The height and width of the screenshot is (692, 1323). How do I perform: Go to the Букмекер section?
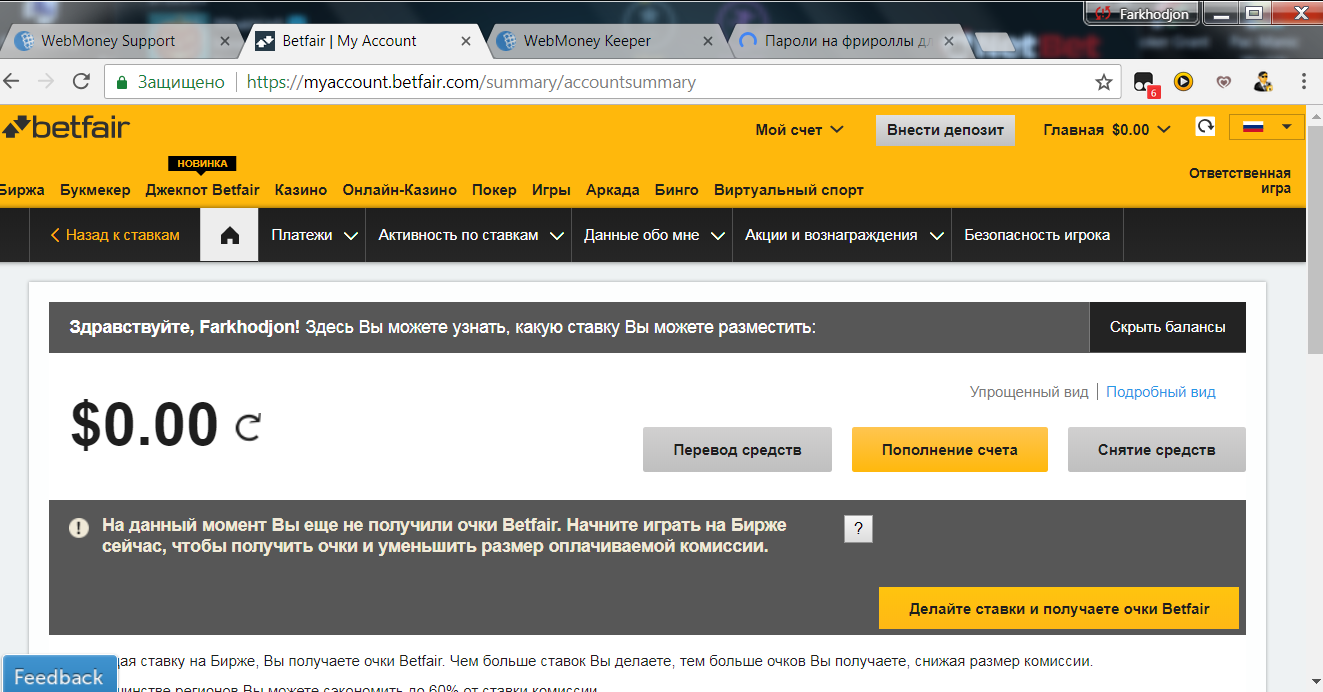tap(95, 190)
